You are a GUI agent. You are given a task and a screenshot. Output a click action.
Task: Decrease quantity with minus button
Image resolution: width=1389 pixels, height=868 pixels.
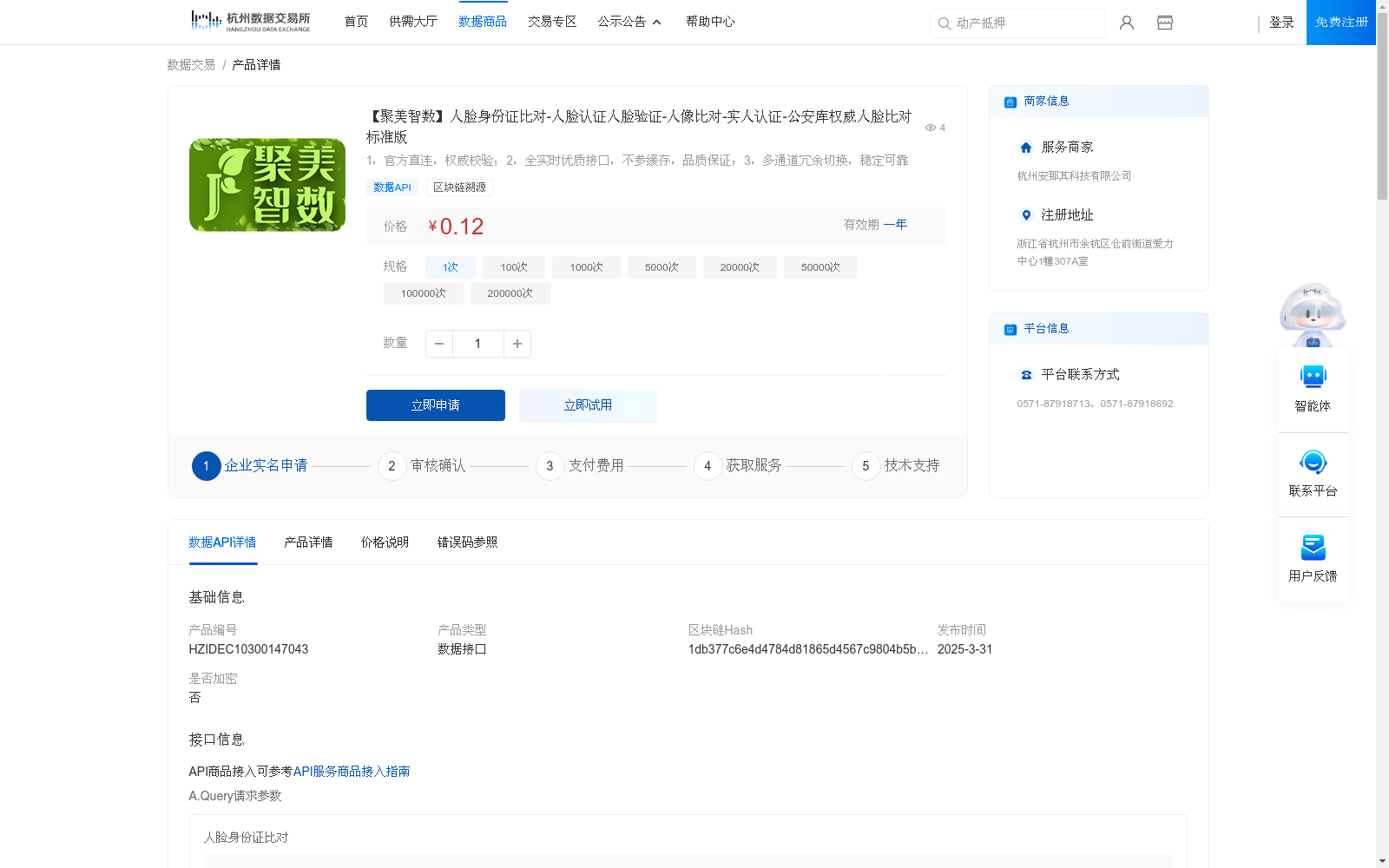[439, 344]
